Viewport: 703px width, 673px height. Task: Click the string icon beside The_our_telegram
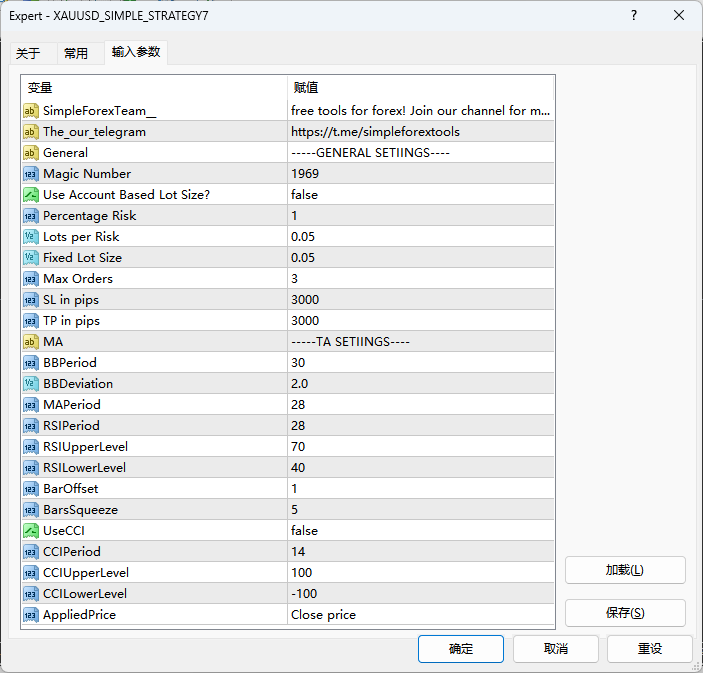coord(31,132)
